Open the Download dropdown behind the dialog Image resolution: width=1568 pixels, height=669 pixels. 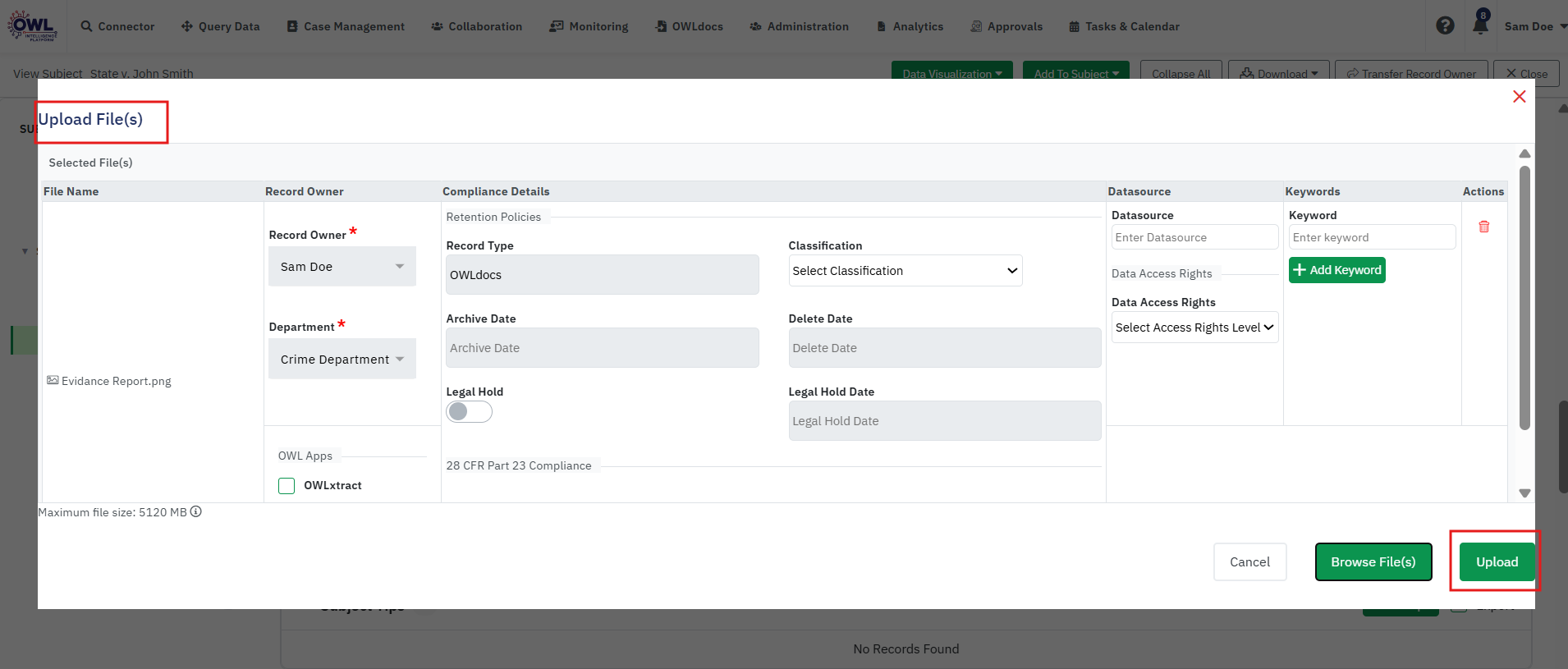(1278, 72)
